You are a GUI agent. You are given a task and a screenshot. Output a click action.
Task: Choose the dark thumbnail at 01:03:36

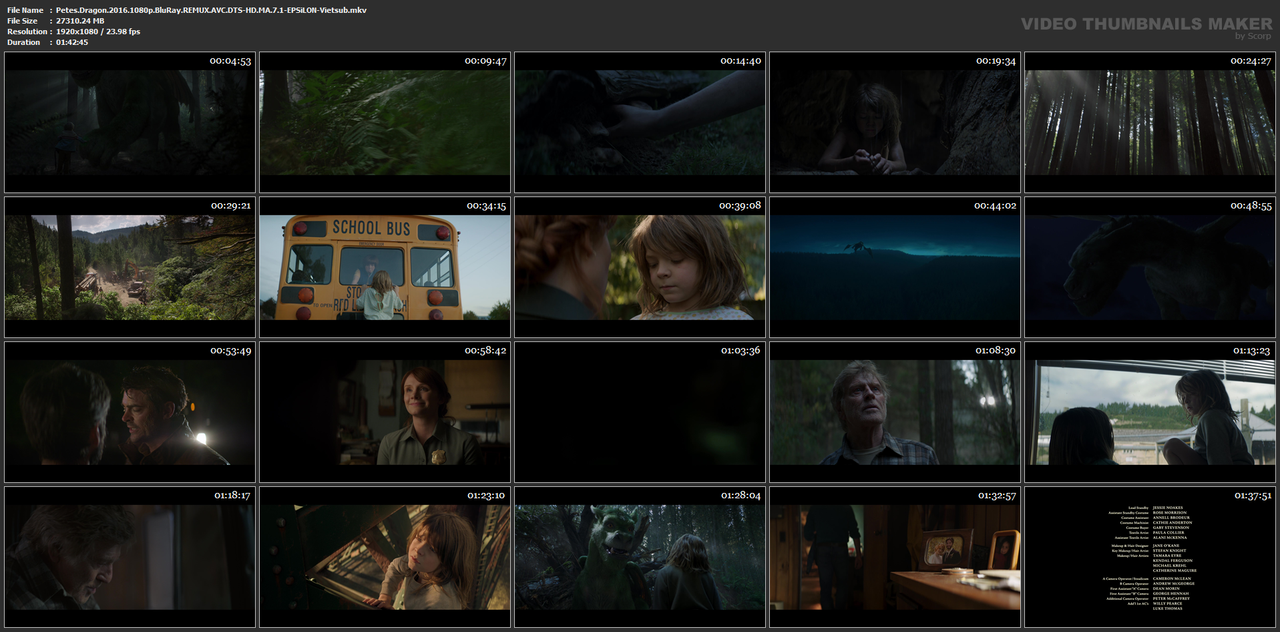[x=640, y=412]
